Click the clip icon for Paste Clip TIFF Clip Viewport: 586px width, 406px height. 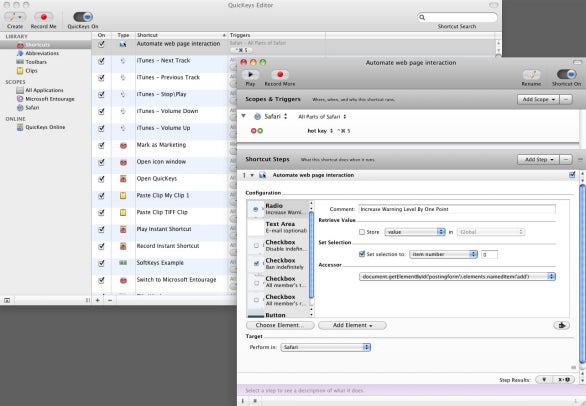(x=123, y=213)
